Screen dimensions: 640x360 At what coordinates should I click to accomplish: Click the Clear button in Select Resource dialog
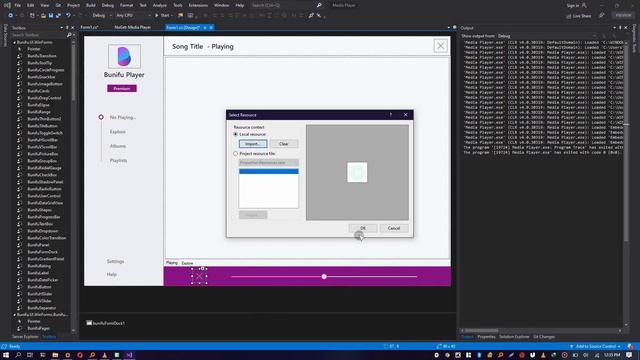(284, 144)
